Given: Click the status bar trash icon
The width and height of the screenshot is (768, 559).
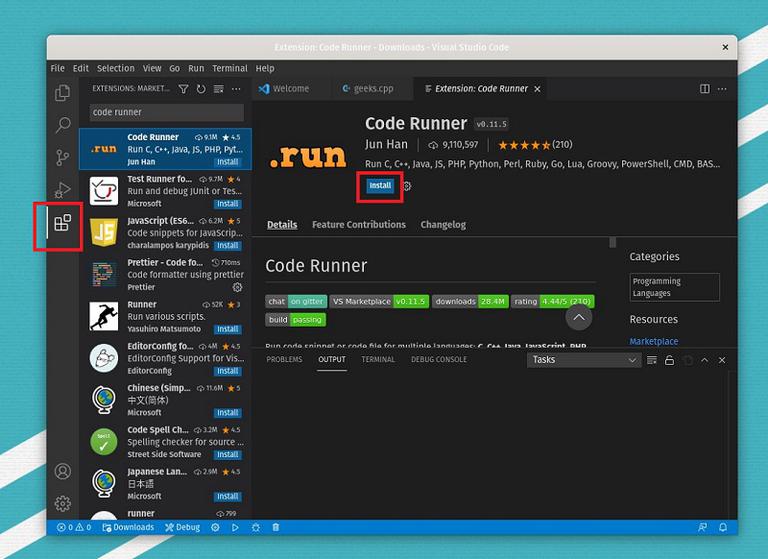Looking at the screenshot, I should coord(276,527).
